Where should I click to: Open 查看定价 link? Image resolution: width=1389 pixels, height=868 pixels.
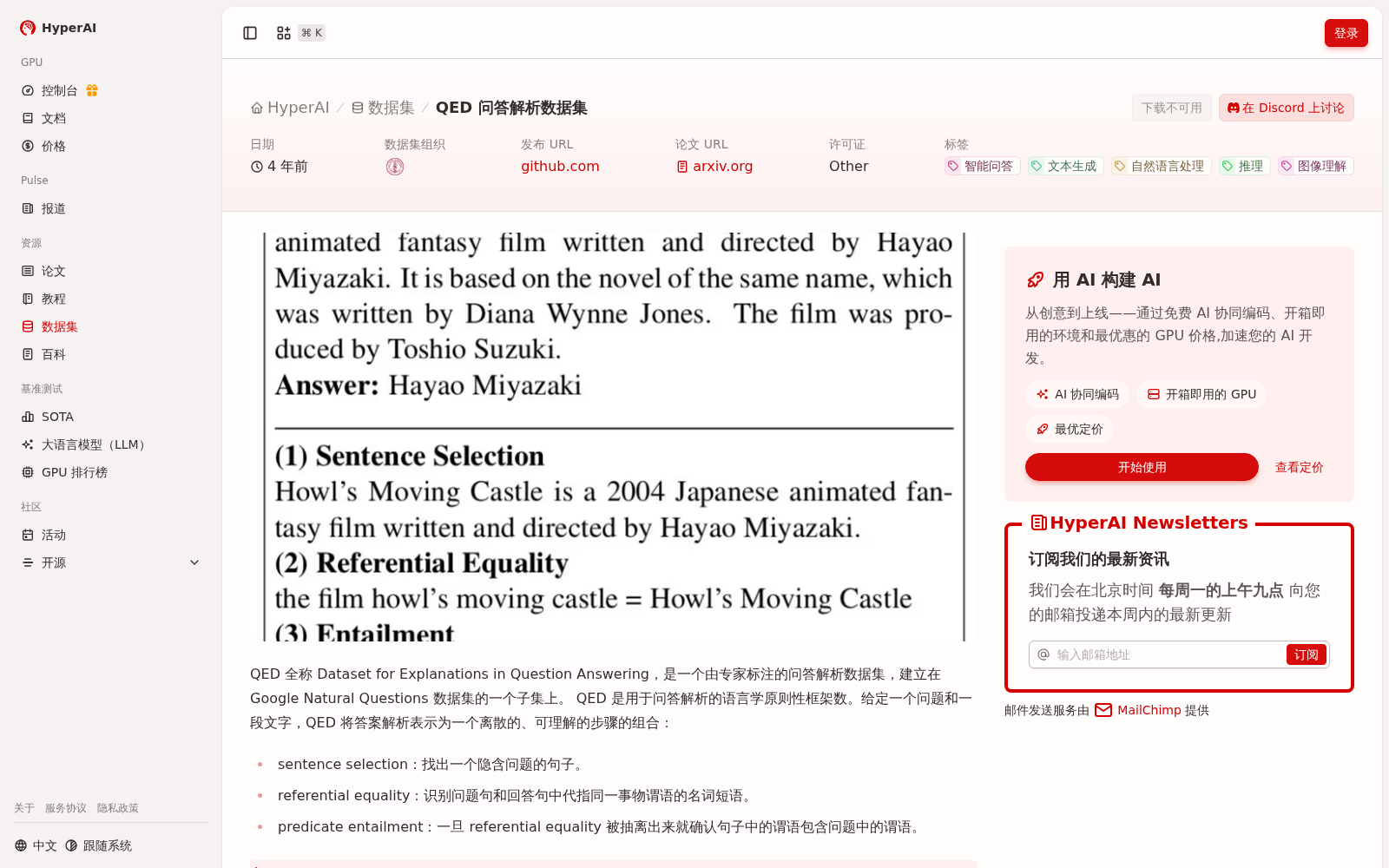[1299, 467]
